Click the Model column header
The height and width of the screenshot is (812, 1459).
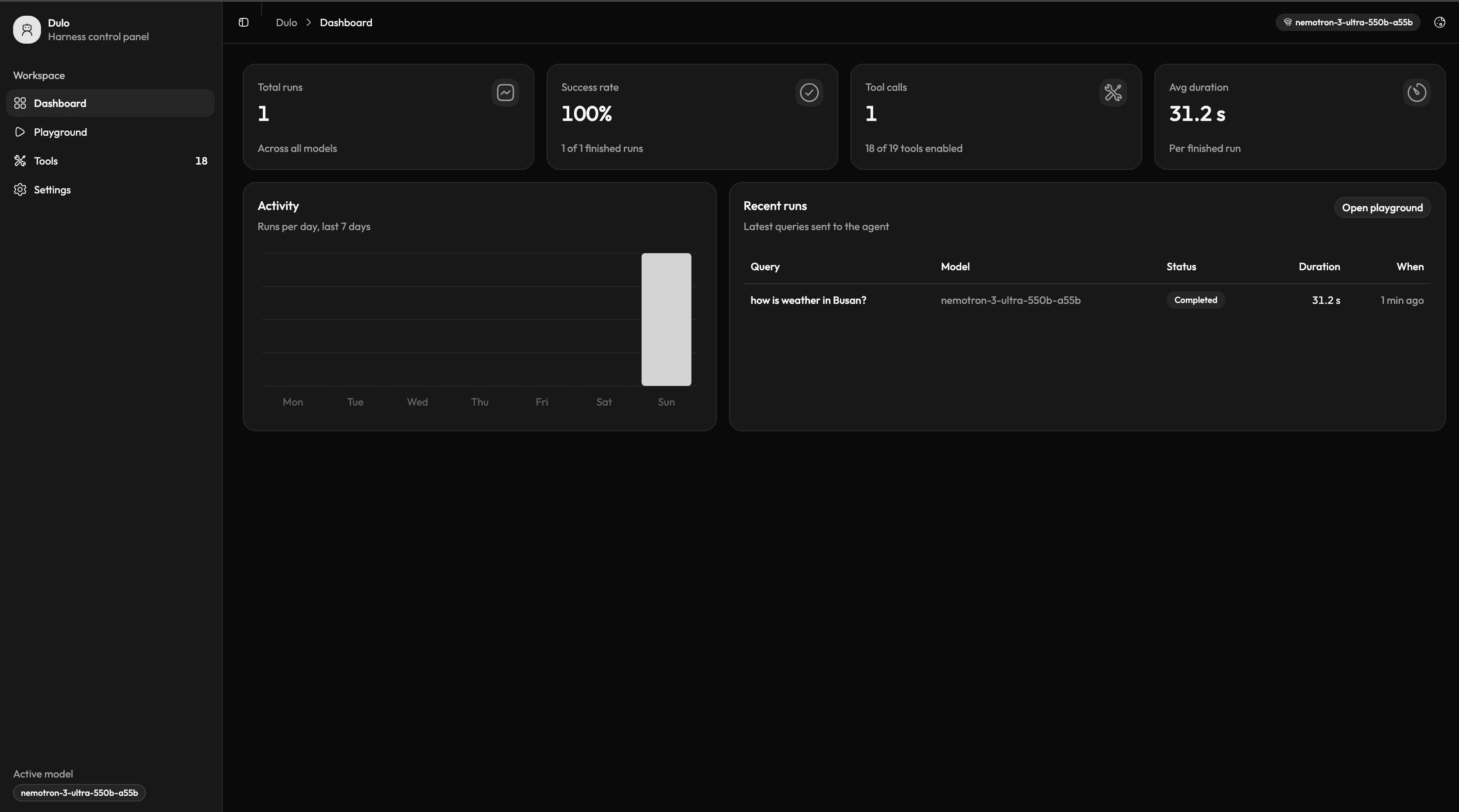point(955,267)
